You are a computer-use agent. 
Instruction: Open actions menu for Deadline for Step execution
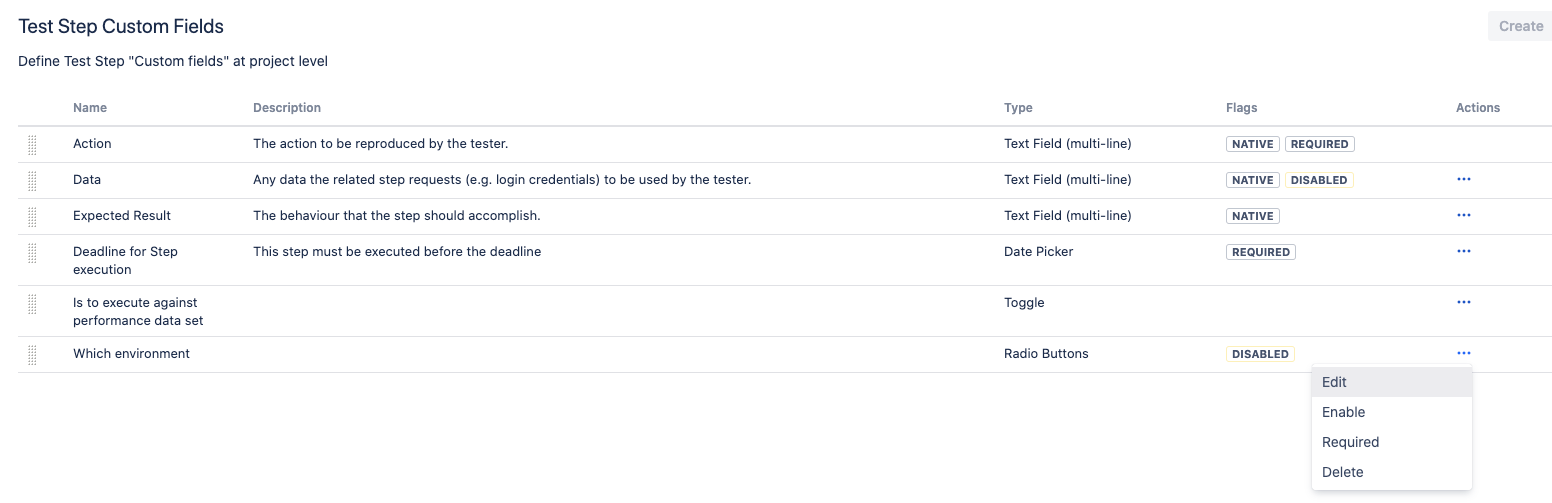pos(1464,251)
